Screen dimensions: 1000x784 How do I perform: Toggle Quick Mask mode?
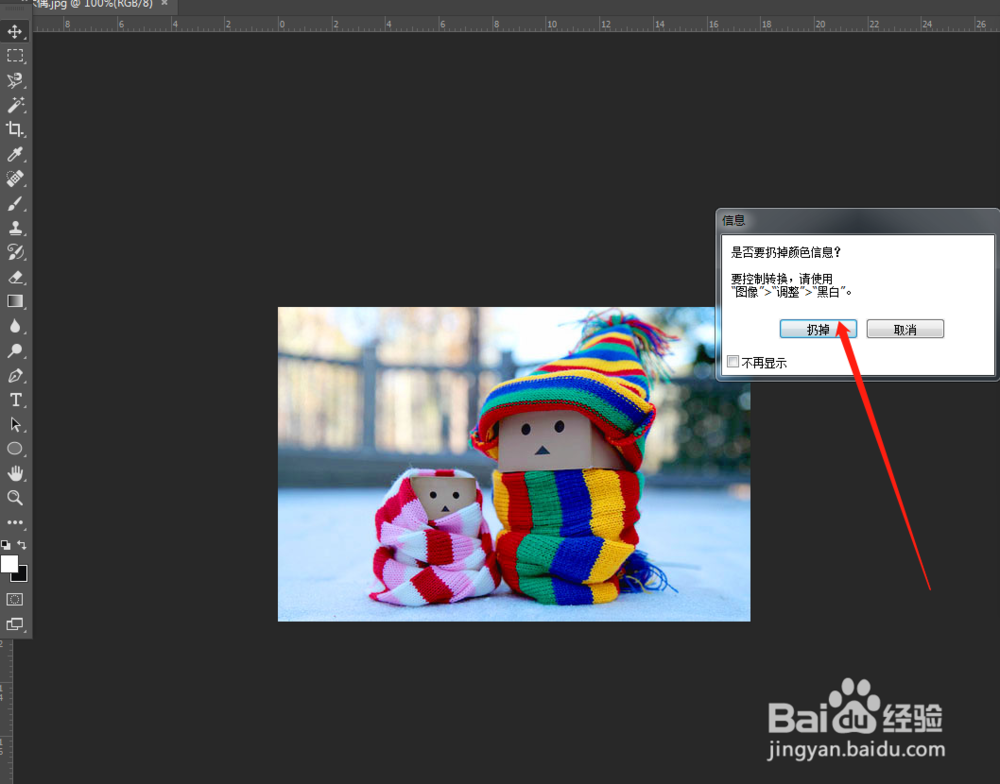[15, 600]
